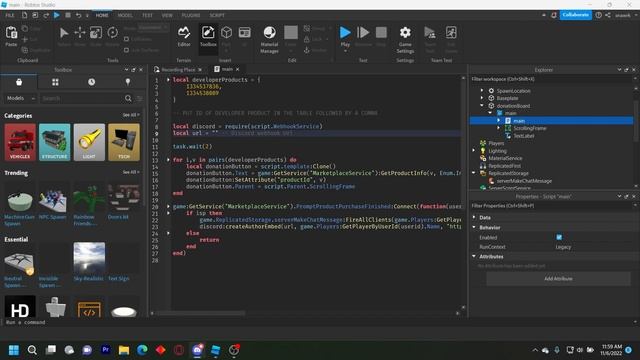Click the share icon in title bar
Image resolution: width=640 pixels, height=360 pixels.
click(608, 15)
